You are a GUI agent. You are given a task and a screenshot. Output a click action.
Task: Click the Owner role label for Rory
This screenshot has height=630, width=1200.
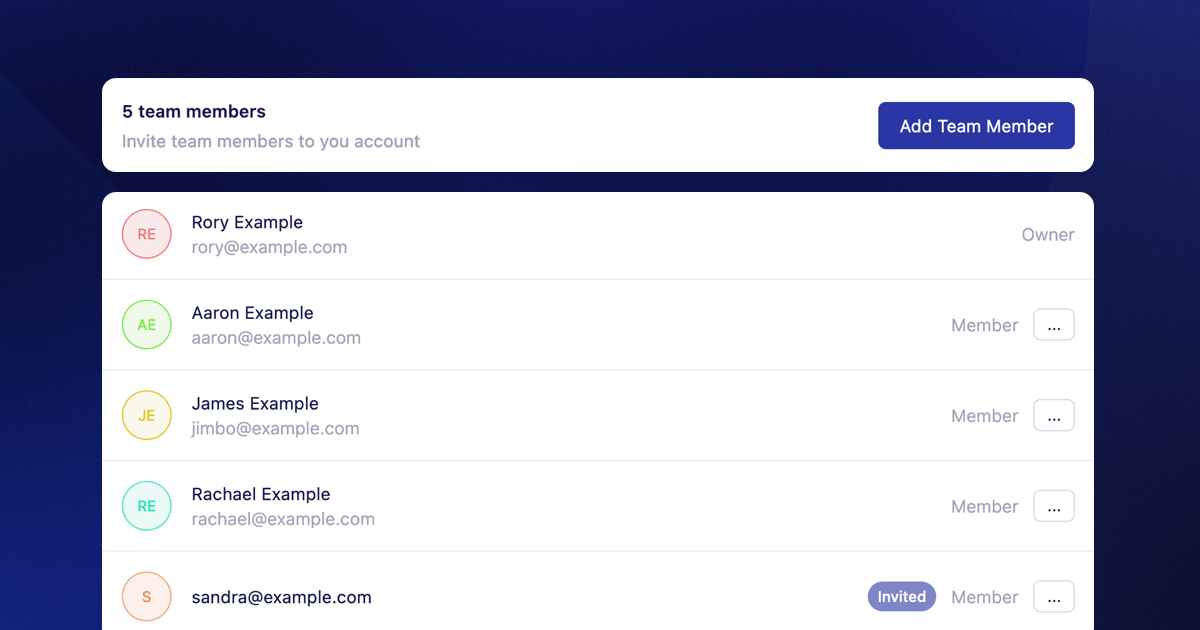pos(1047,235)
